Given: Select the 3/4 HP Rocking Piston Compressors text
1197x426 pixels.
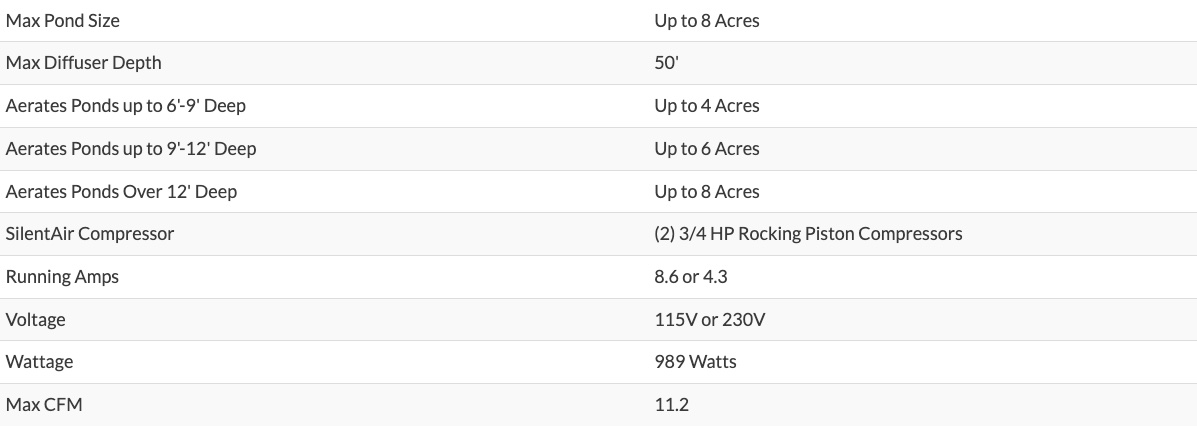Looking at the screenshot, I should click(x=821, y=234).
